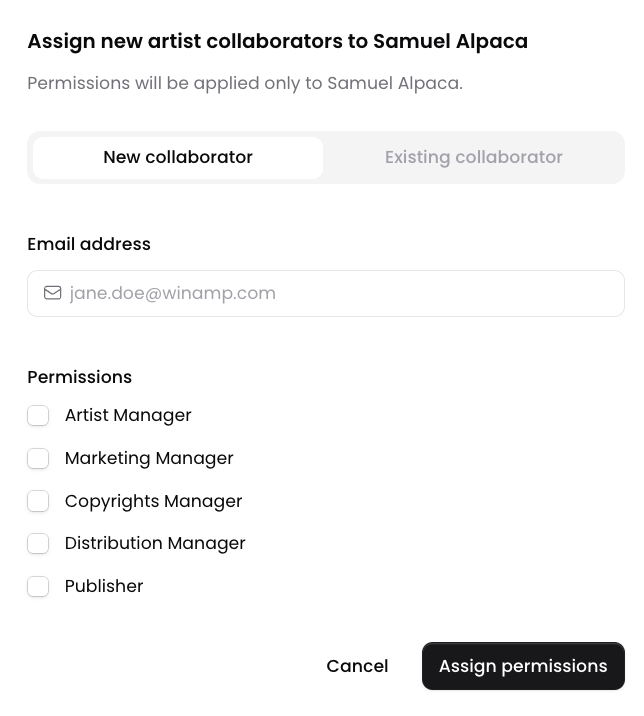Click the Email address field label
This screenshot has height=716, width=644.
pyautogui.click(x=89, y=244)
